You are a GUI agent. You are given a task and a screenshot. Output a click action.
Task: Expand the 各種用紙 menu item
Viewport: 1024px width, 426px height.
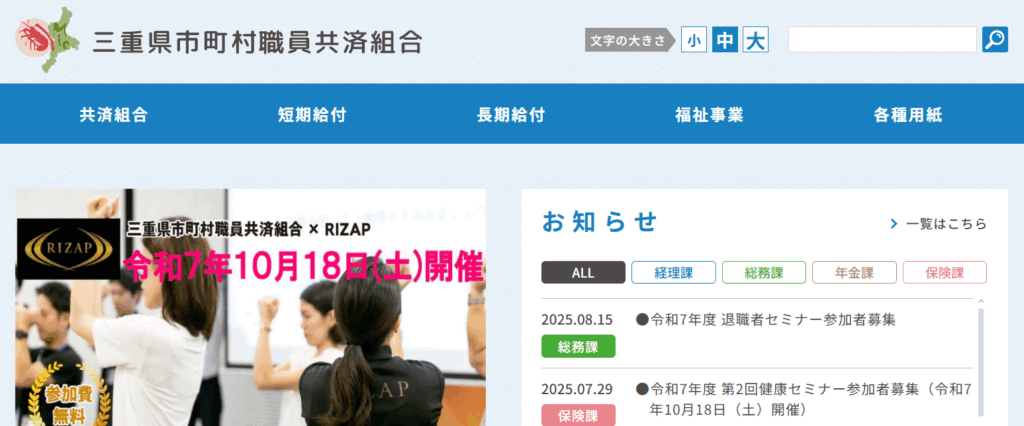coord(908,114)
